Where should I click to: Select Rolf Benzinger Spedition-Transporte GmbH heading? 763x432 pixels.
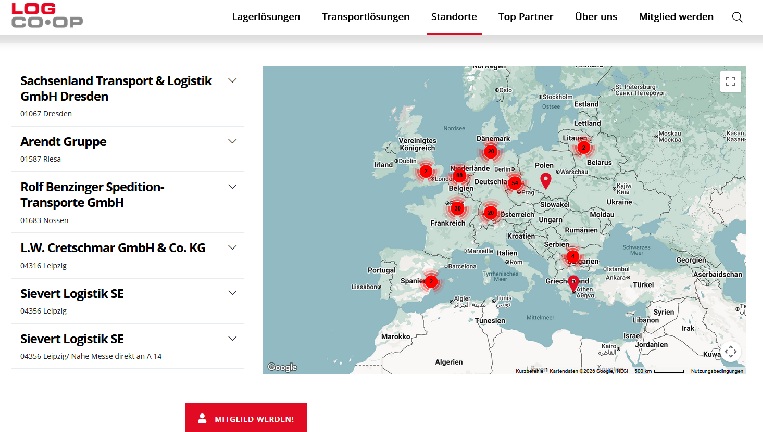pos(92,195)
